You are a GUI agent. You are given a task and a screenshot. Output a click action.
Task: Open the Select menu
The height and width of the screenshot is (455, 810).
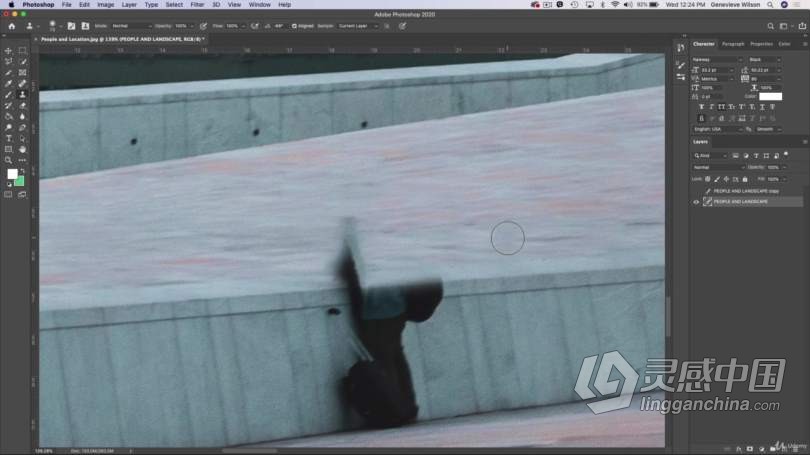[x=174, y=5]
